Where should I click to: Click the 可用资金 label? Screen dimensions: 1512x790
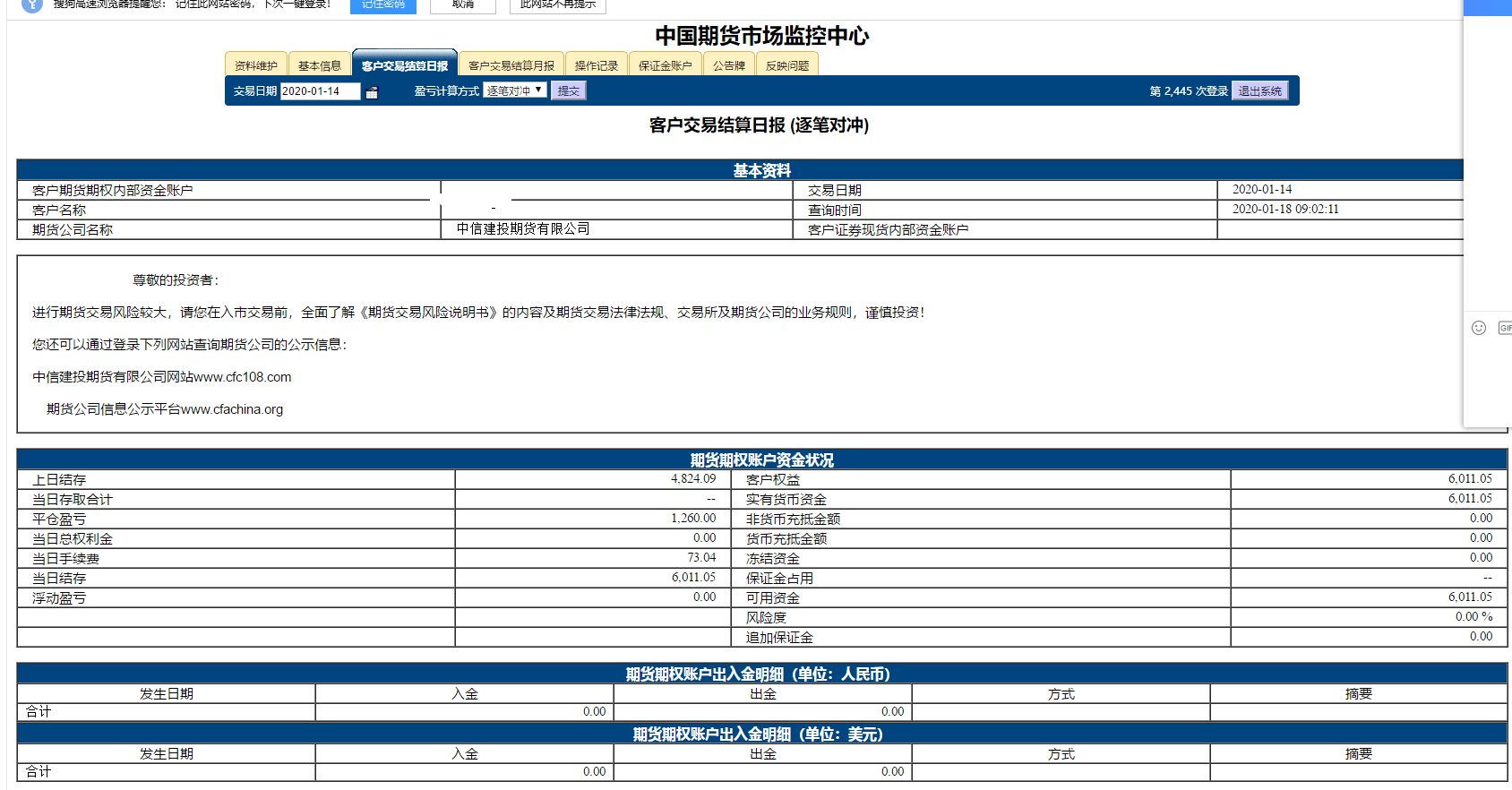(773, 597)
